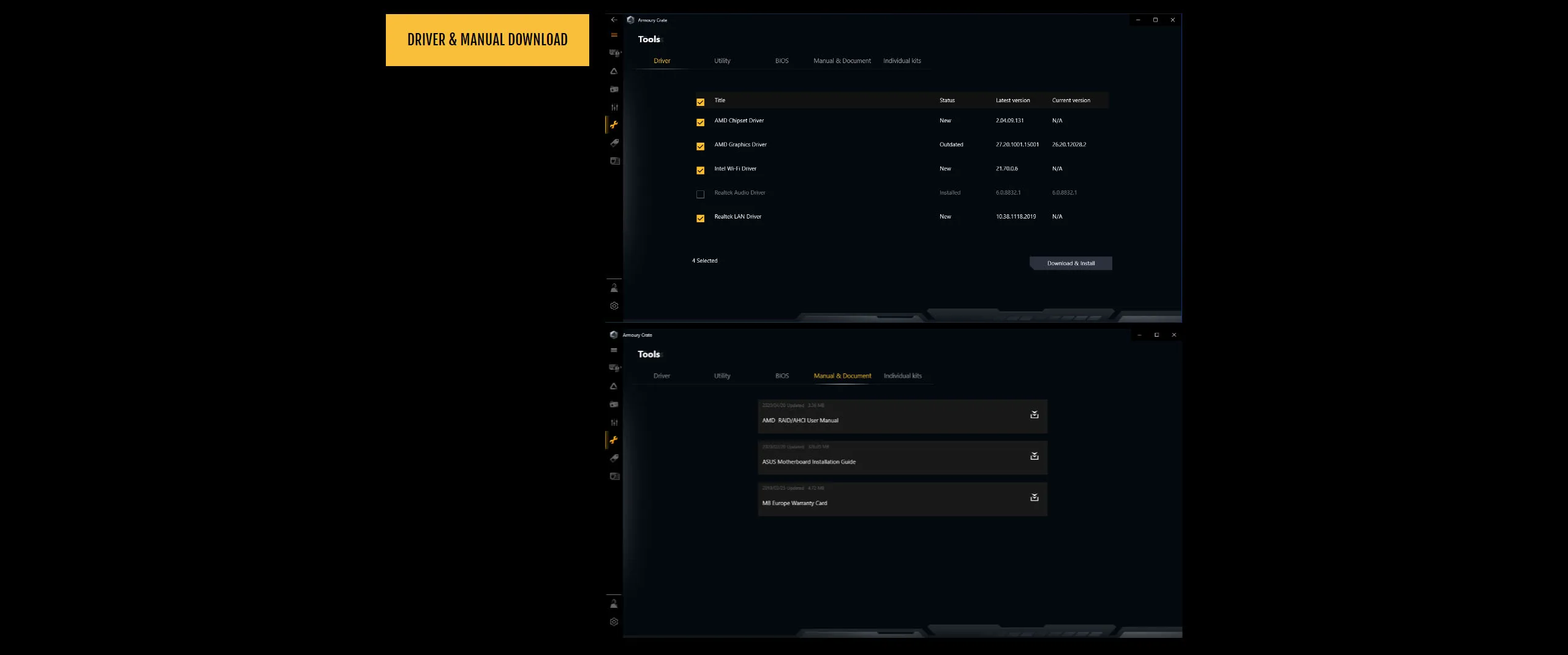Viewport: 1568px width, 655px height.
Task: Download the MB Europe Warranty Card
Action: tap(1035, 498)
